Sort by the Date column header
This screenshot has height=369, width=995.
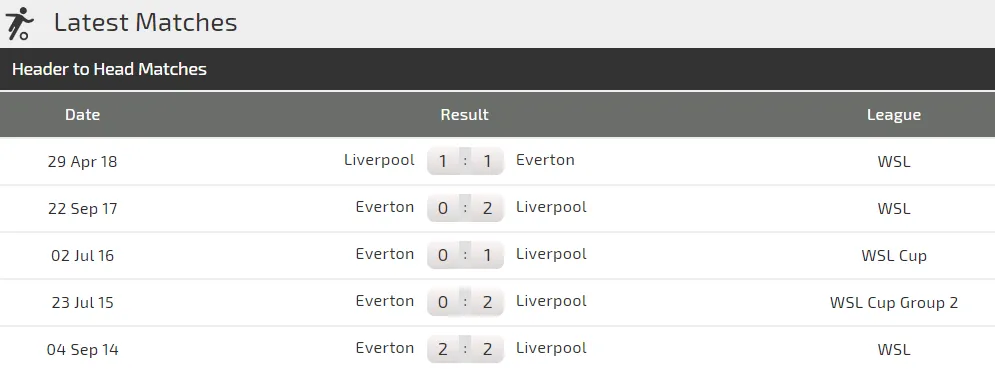82,114
